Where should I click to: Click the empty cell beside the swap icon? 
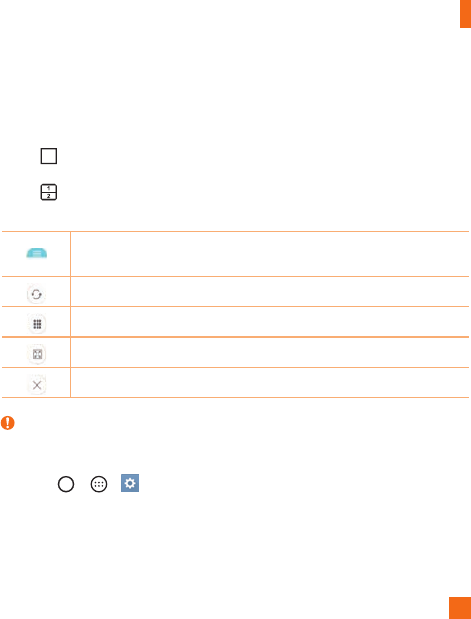point(270,291)
